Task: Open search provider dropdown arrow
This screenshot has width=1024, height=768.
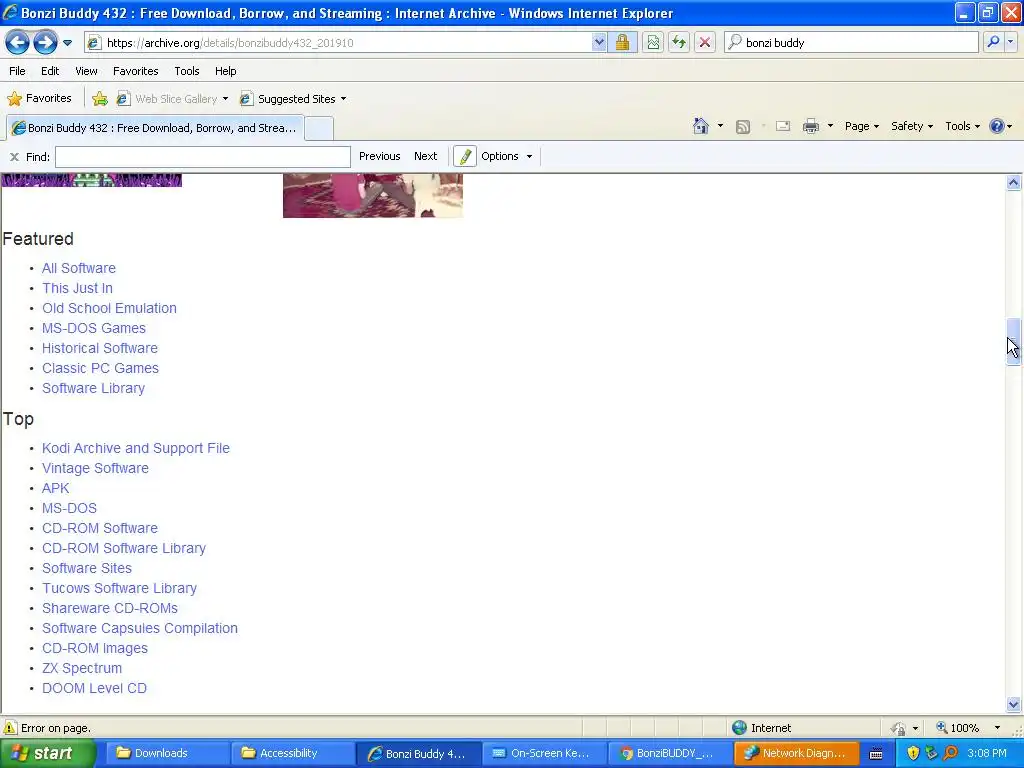Action: pos(1010,42)
